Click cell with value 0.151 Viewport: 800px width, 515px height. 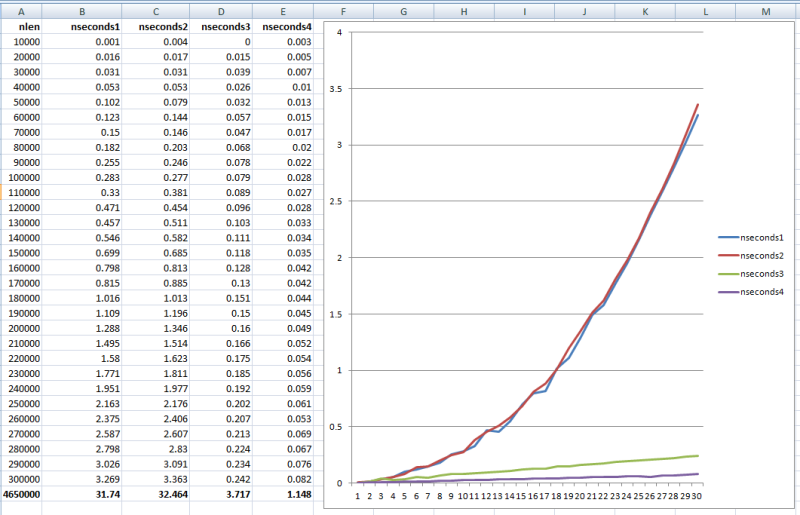coord(221,298)
